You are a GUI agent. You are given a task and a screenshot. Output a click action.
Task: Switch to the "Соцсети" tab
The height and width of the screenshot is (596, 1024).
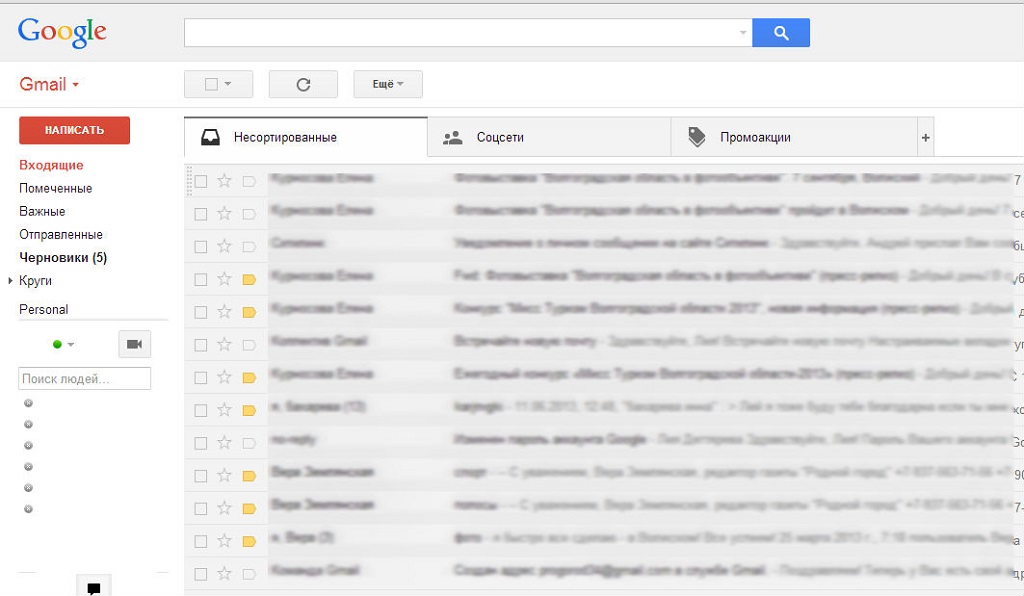pyautogui.click(x=549, y=137)
